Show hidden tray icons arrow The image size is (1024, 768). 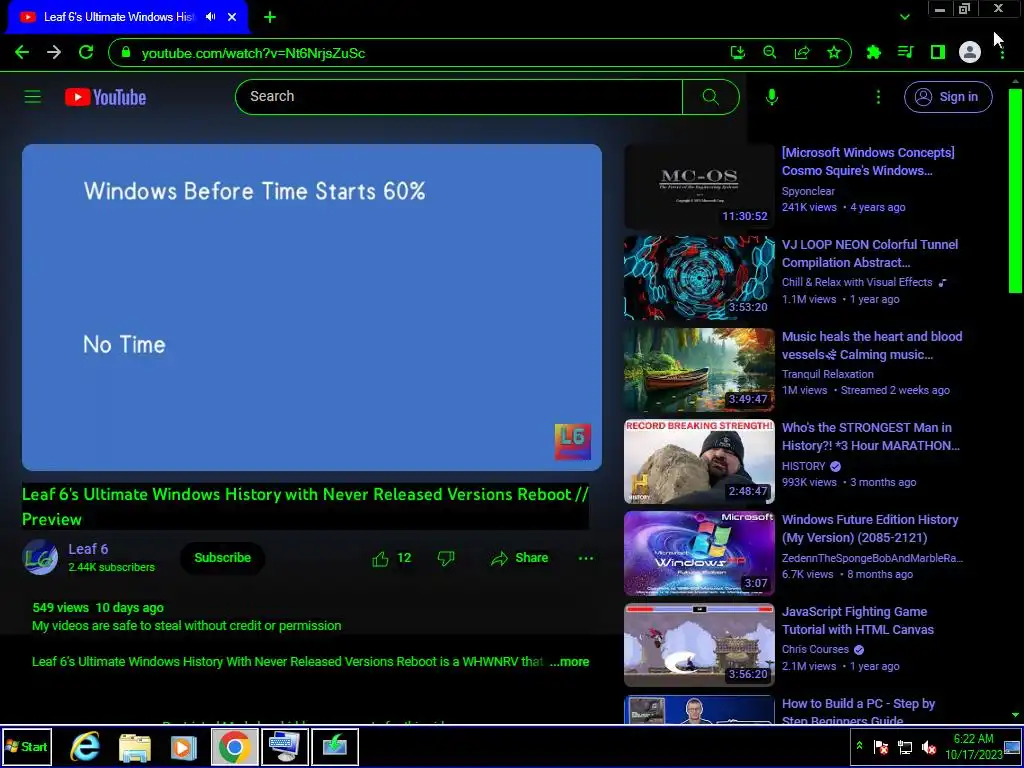coord(859,746)
